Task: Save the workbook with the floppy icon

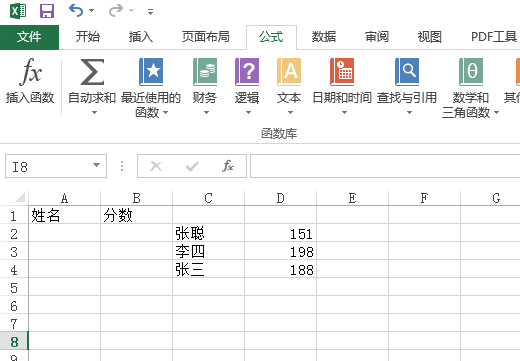Action: 47,11
